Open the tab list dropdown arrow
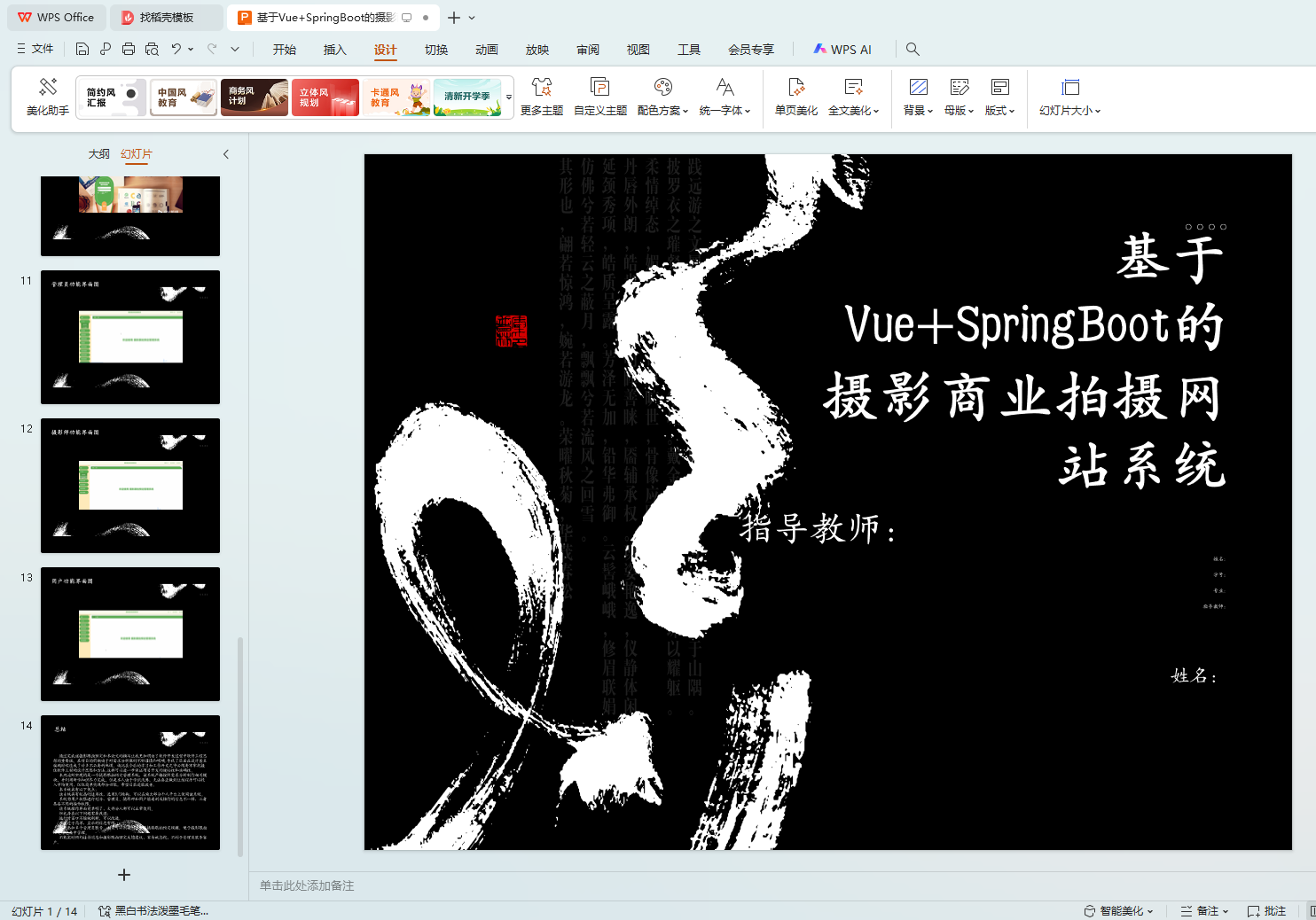Viewport: 1316px width, 920px height. [x=472, y=18]
